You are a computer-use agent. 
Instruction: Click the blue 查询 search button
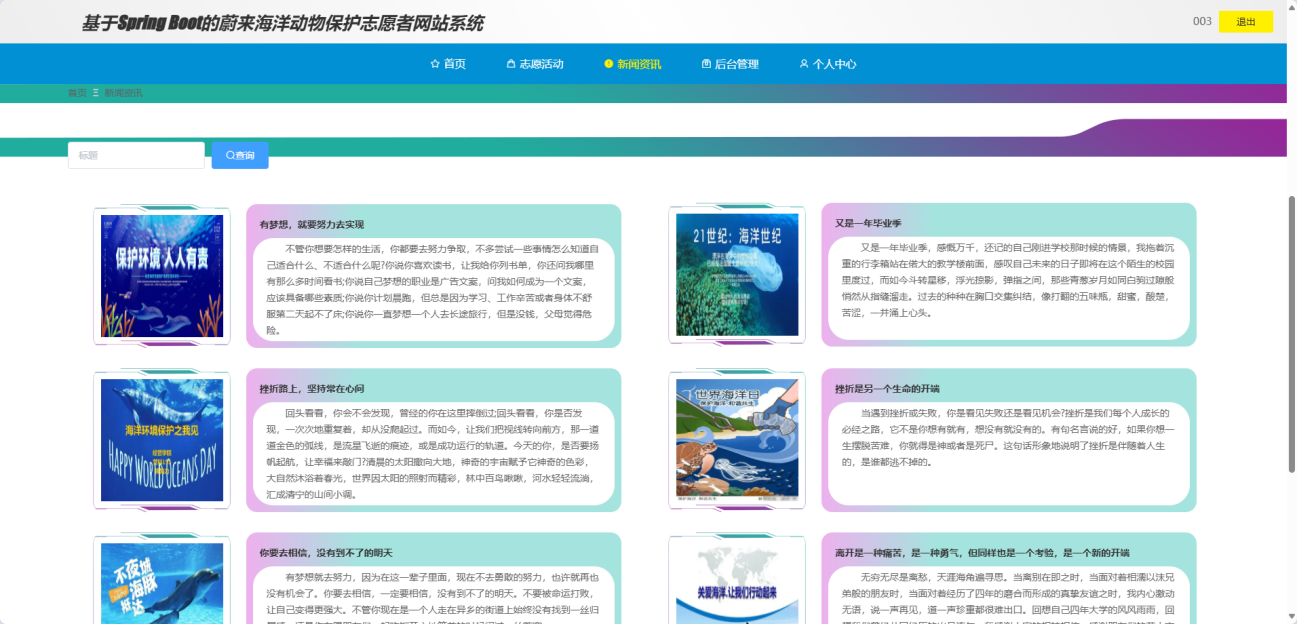[x=240, y=155]
